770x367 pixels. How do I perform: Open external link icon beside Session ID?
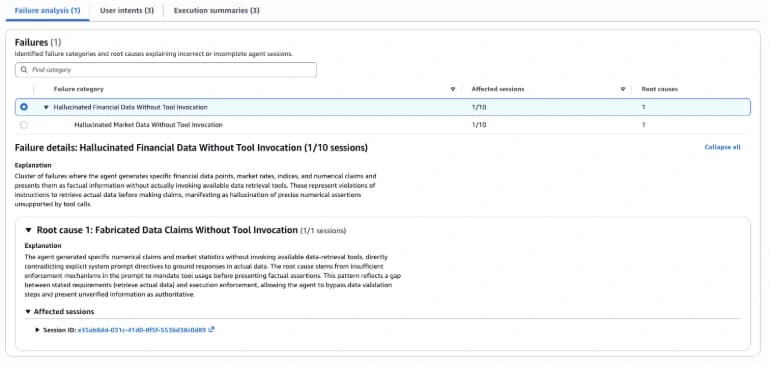click(211, 330)
